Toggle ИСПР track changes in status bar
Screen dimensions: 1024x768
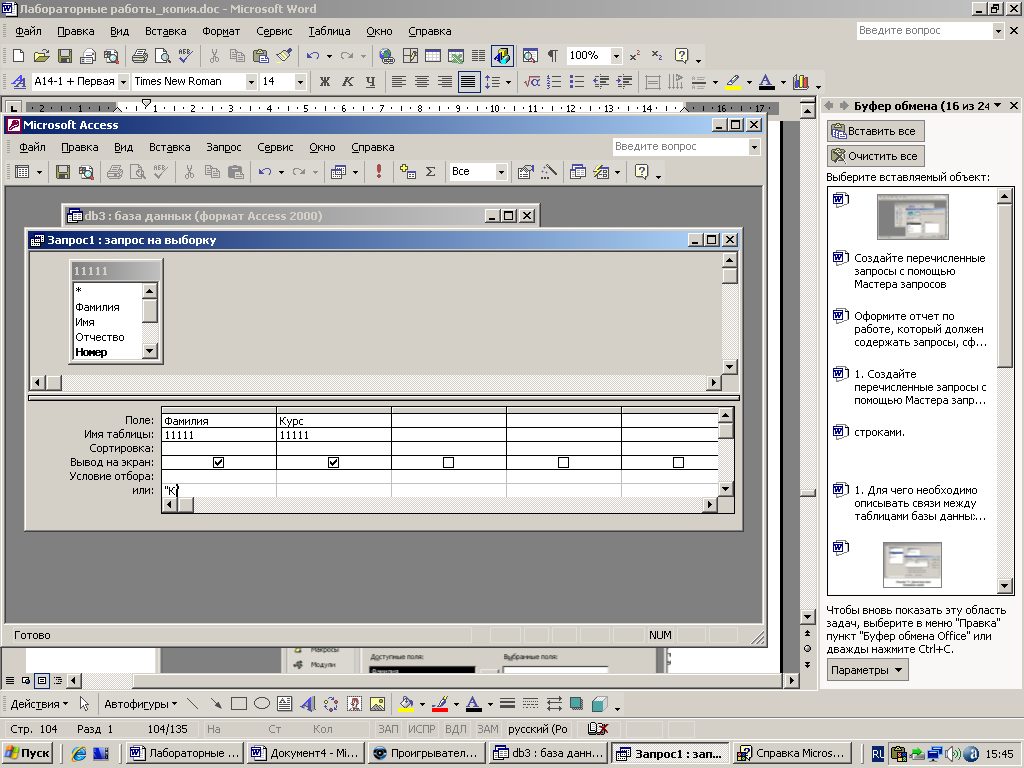coord(421,729)
